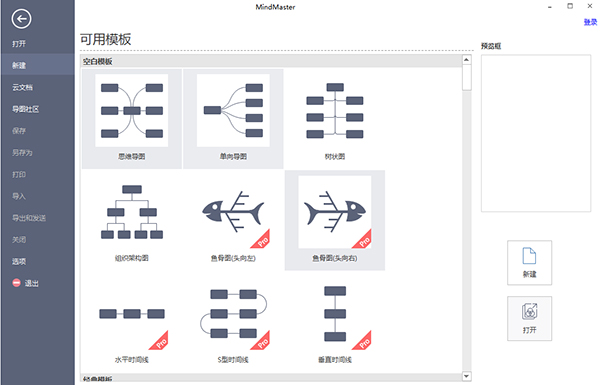Pick the 树状图 tree diagram template
This screenshot has height=385, width=600.
(x=335, y=119)
